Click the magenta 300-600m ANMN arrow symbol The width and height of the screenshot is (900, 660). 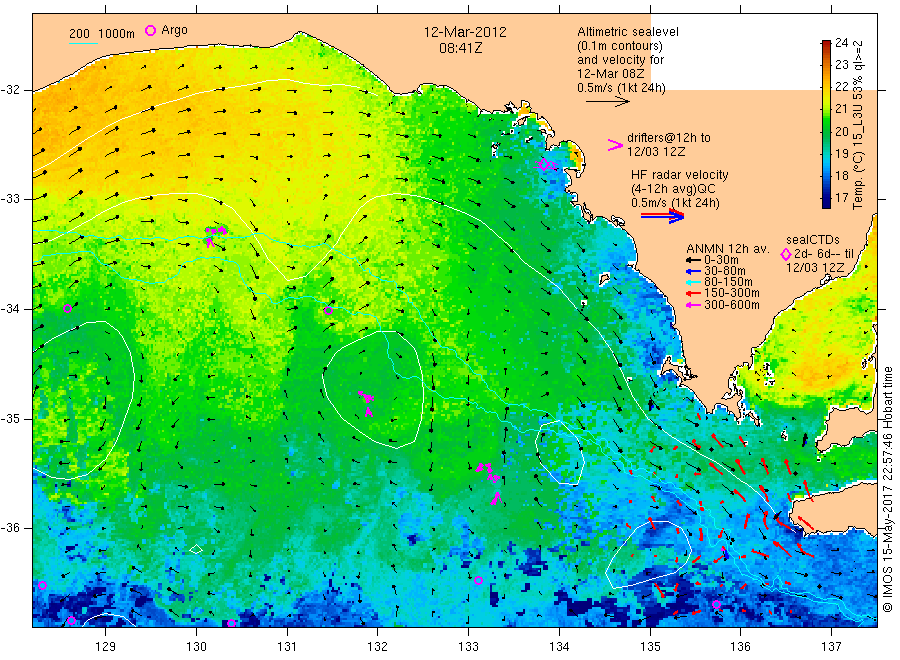click(695, 305)
